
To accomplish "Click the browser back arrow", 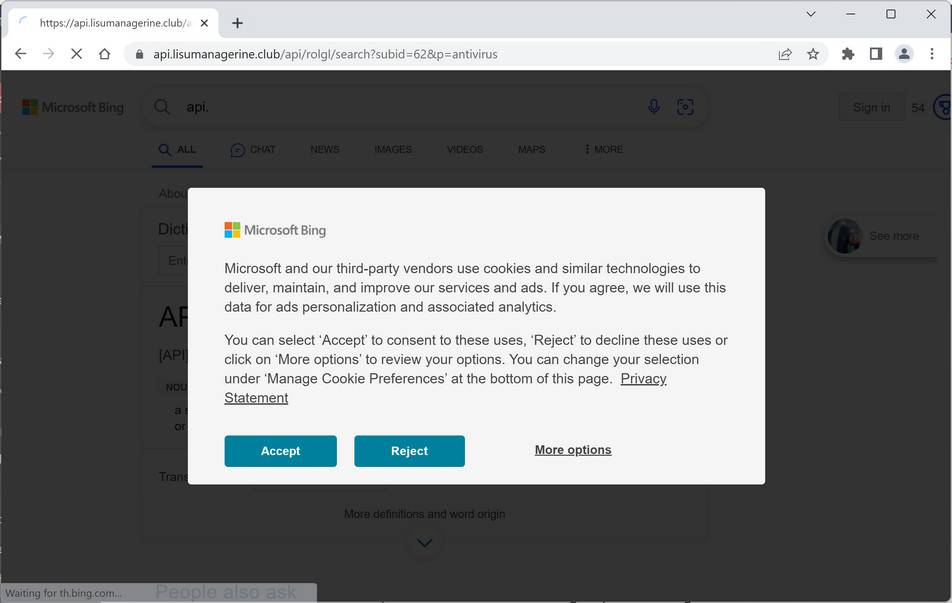I will (21, 54).
